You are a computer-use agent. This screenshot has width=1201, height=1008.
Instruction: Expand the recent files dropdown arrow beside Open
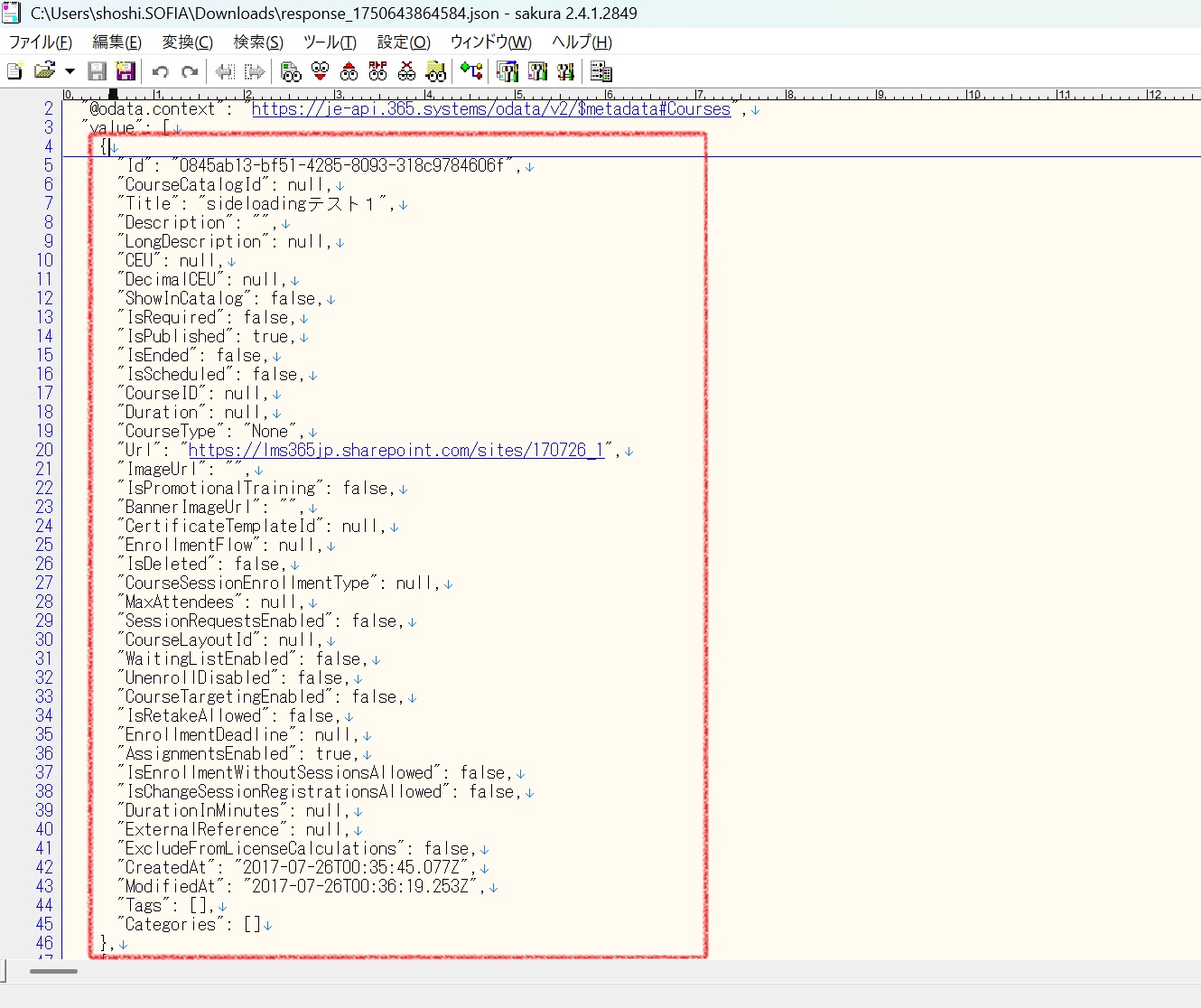tap(70, 71)
